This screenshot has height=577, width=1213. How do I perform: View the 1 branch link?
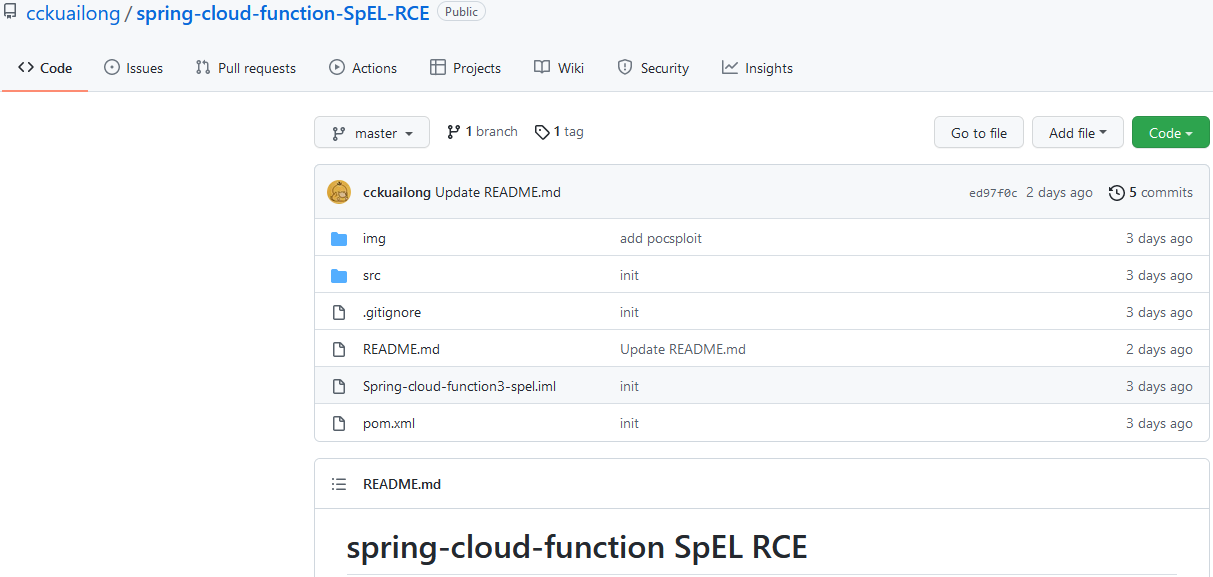coord(482,131)
